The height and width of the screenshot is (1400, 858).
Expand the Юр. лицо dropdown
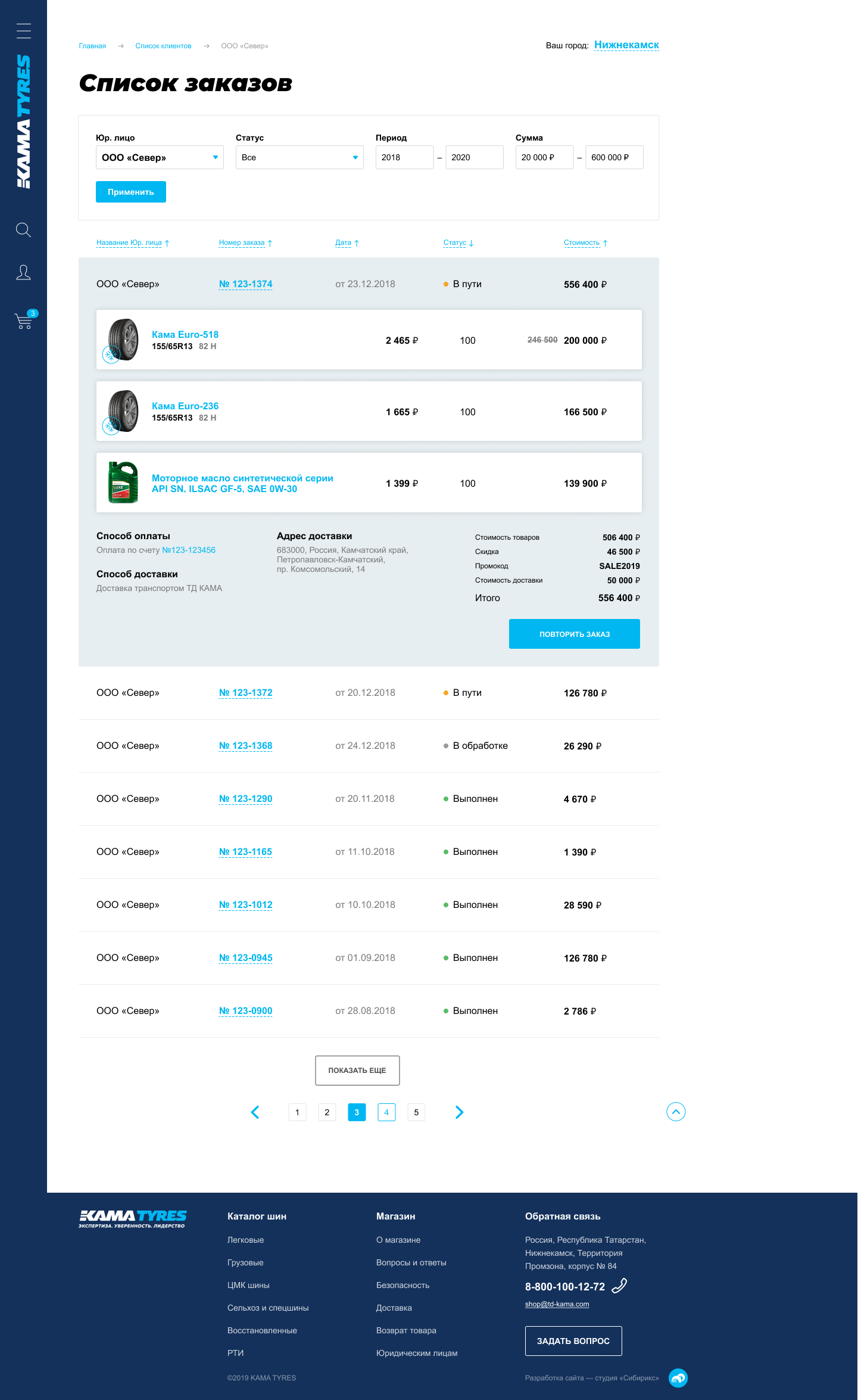160,157
